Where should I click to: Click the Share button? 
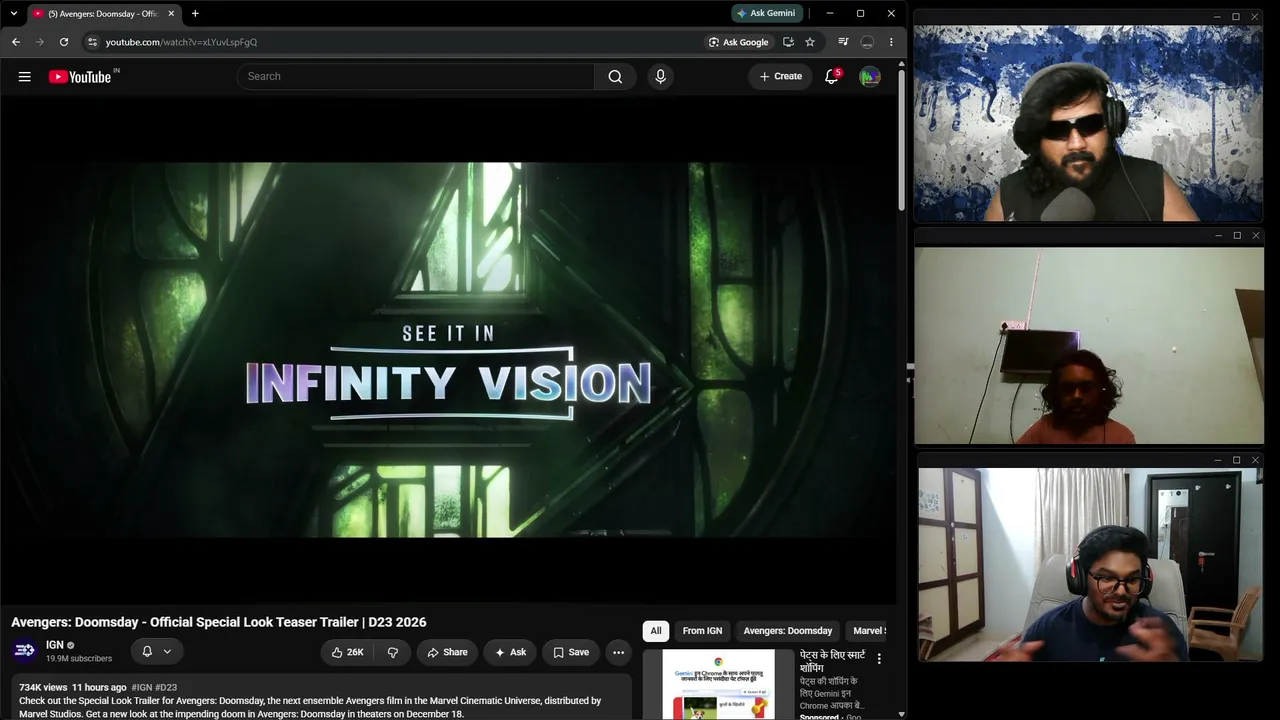coord(447,652)
